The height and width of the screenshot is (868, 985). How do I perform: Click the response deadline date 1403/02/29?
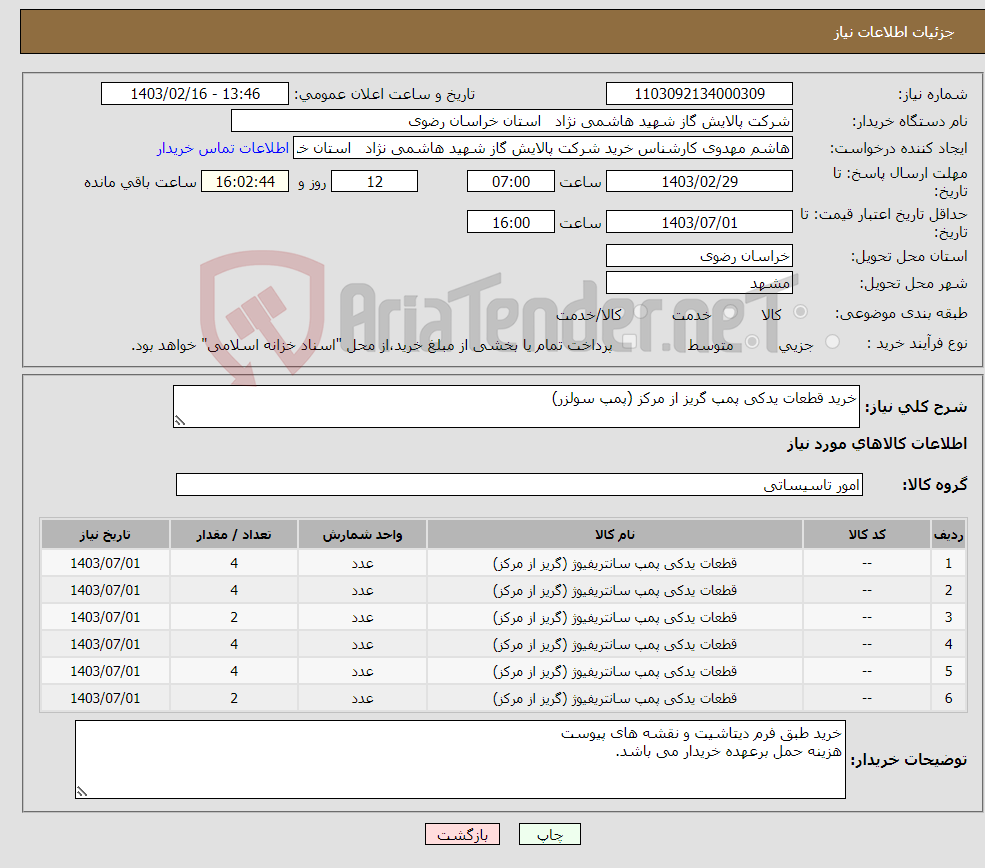(x=699, y=182)
